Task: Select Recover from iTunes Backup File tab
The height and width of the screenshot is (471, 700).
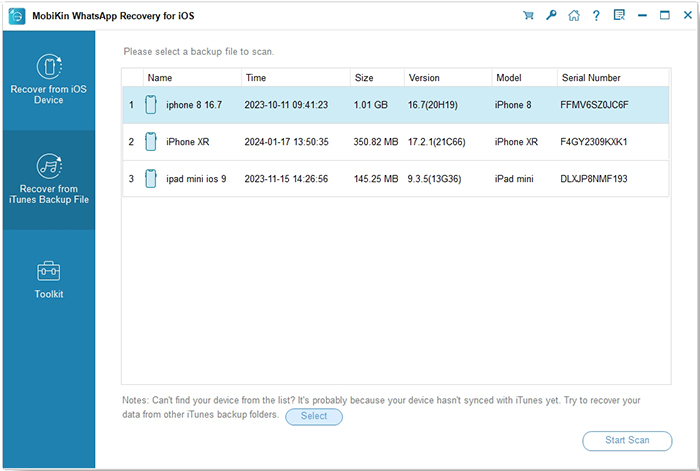Action: click(49, 179)
